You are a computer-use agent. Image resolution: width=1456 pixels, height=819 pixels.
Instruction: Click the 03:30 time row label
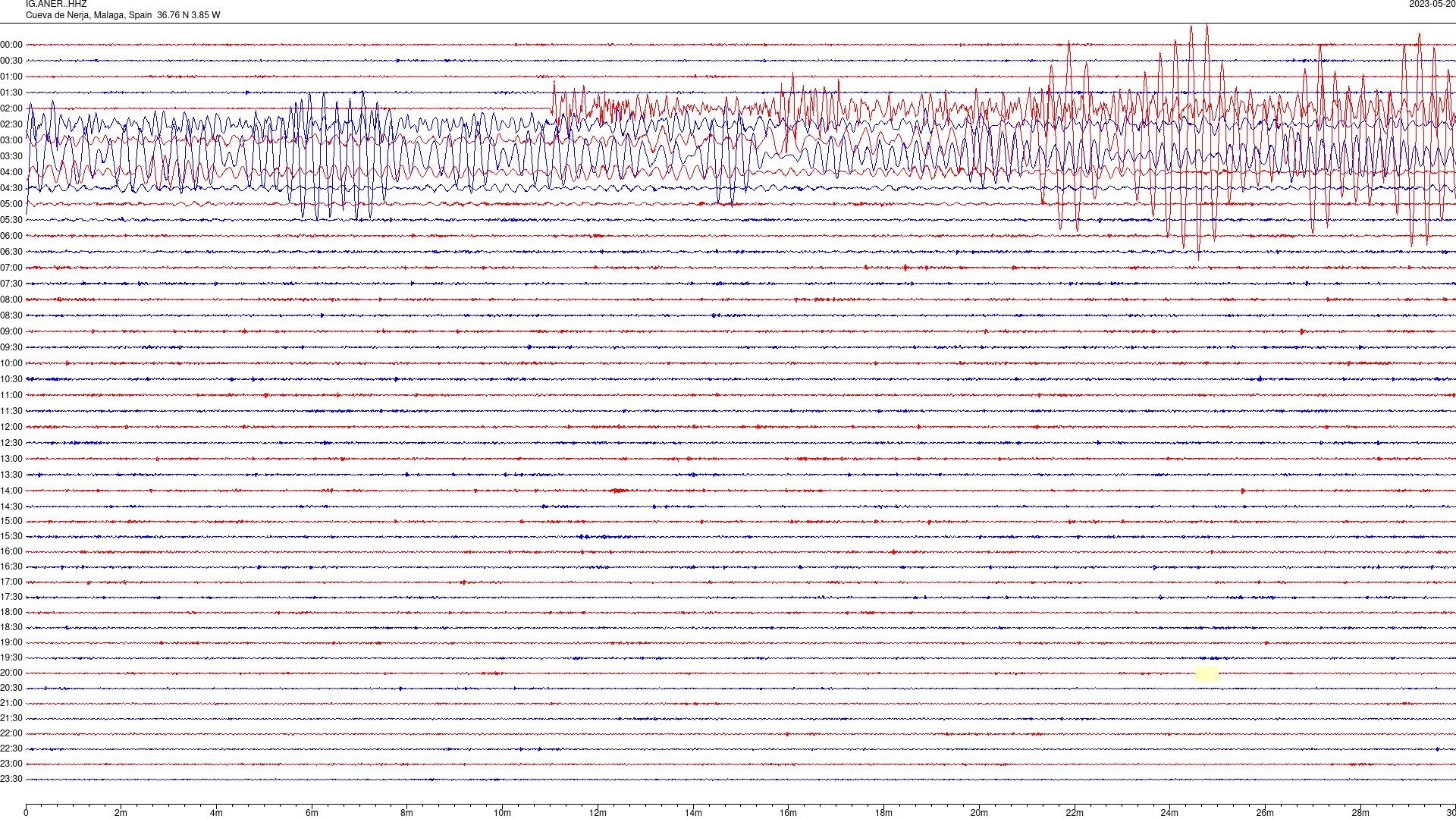coord(11,156)
